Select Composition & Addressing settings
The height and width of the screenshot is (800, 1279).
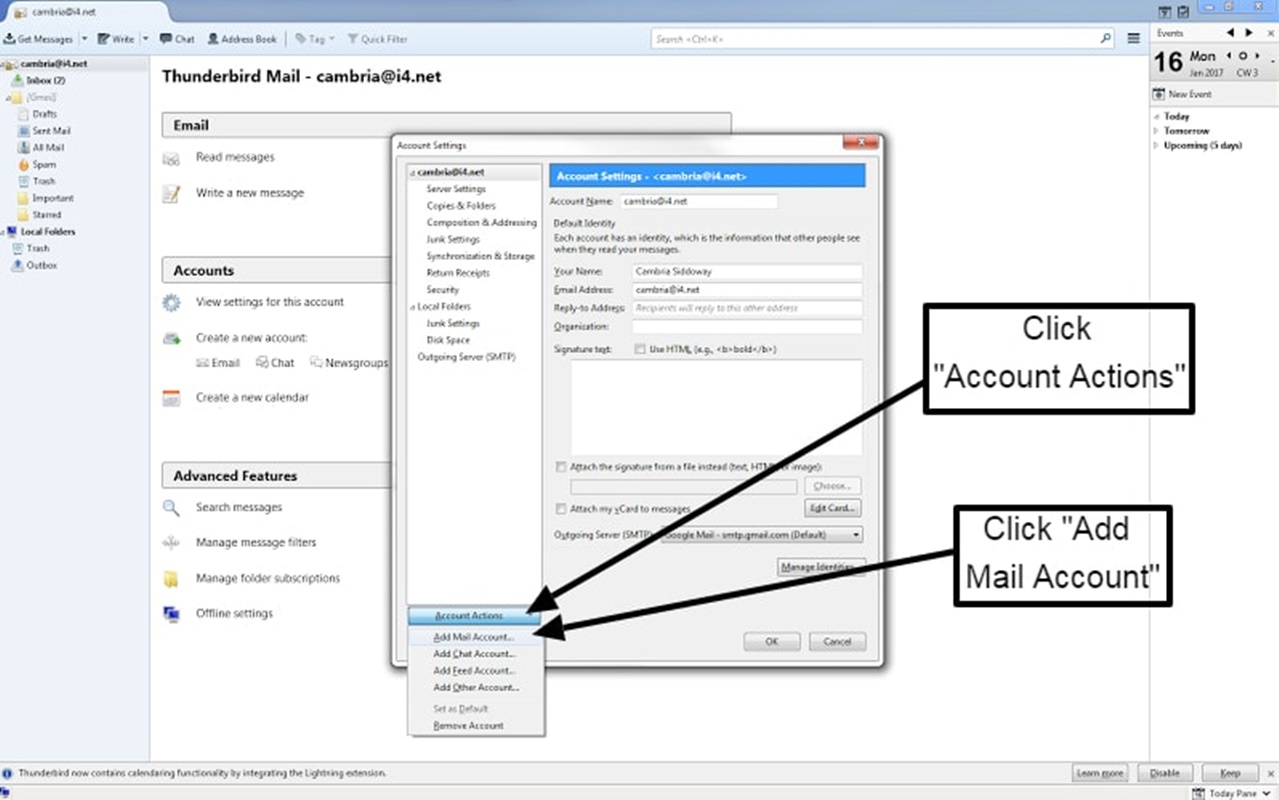point(481,223)
